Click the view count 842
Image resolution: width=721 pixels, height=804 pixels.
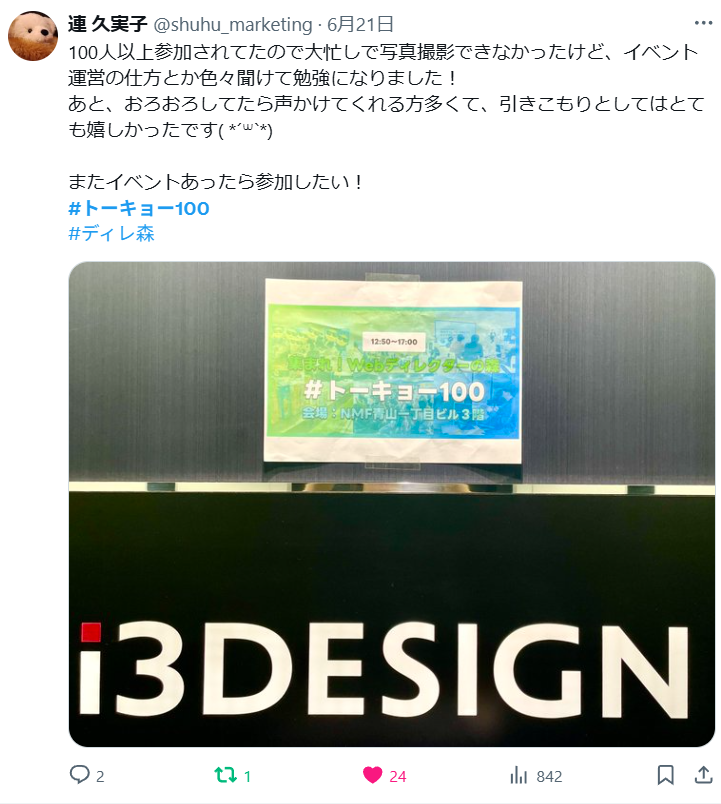pos(549,776)
